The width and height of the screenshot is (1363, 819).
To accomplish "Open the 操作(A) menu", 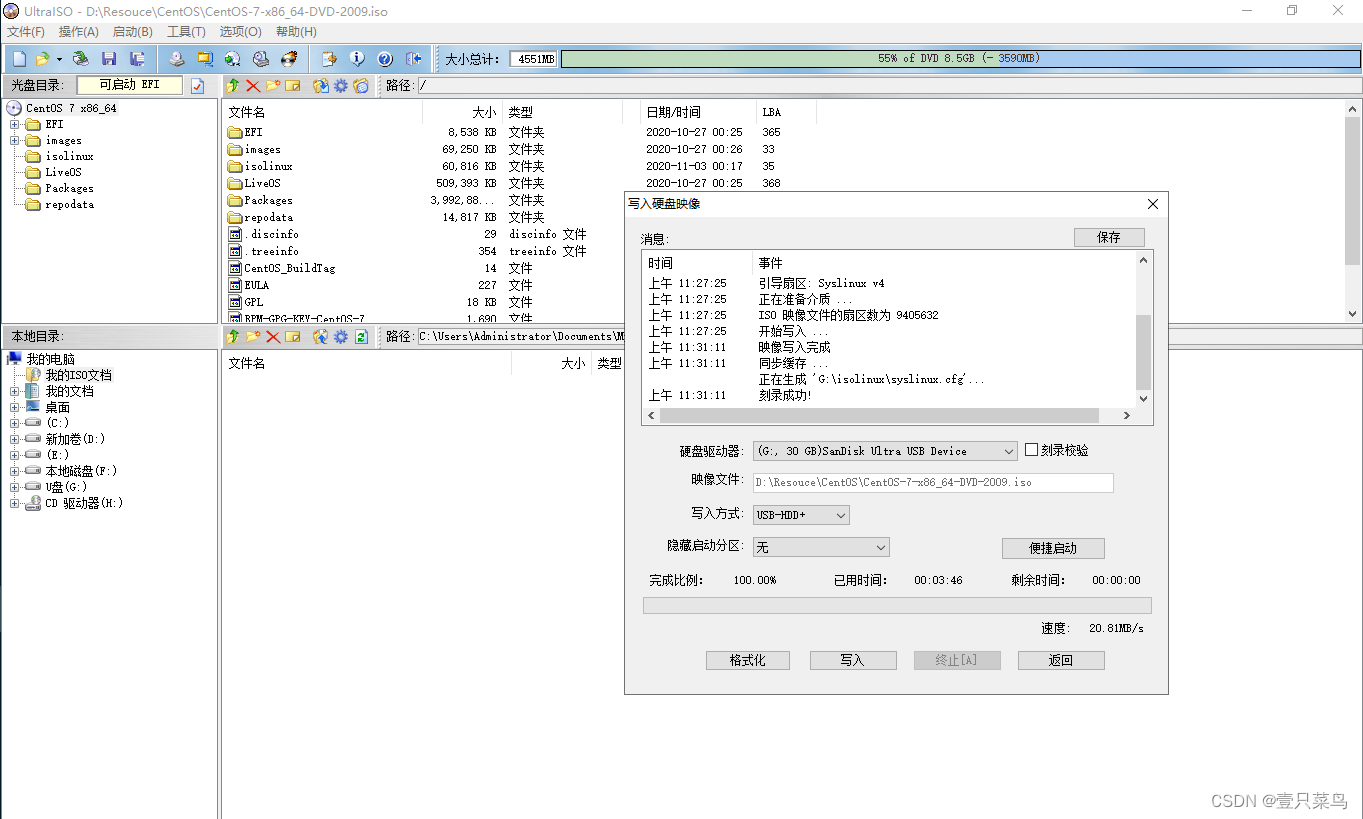I will 79,32.
